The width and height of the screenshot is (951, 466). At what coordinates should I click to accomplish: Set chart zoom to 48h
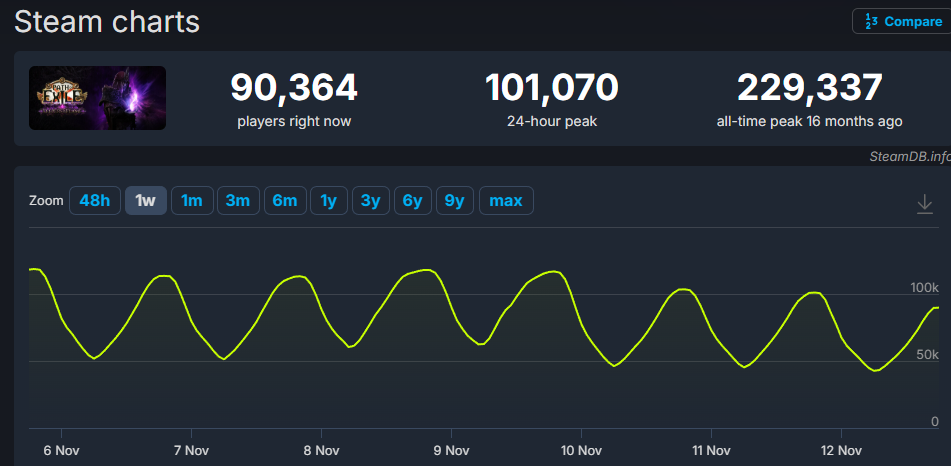point(95,200)
